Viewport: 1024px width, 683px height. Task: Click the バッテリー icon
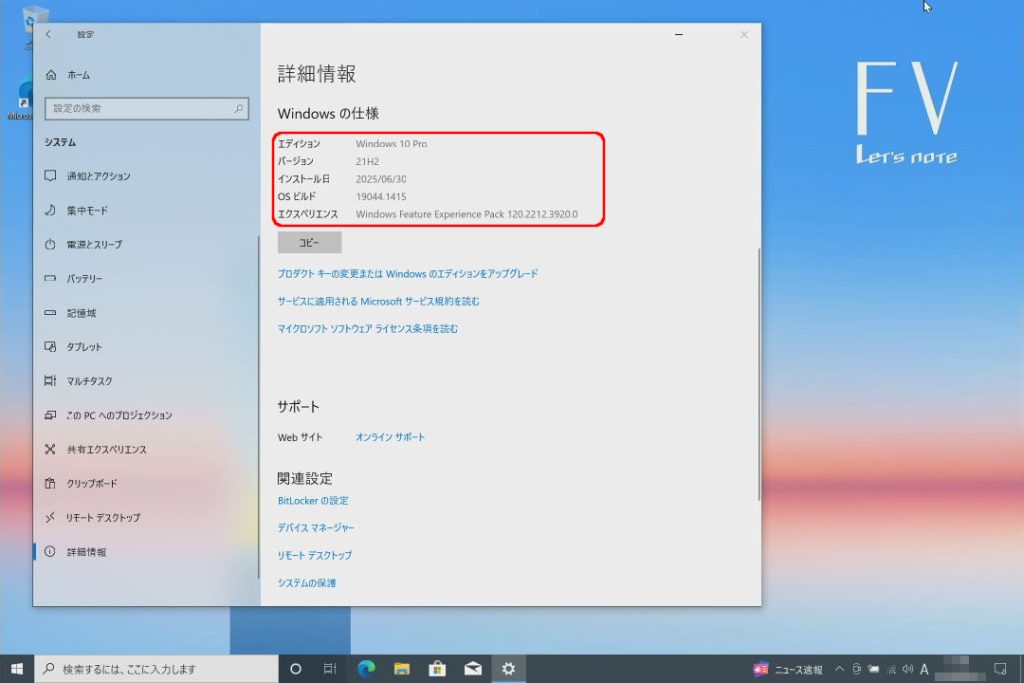point(50,278)
